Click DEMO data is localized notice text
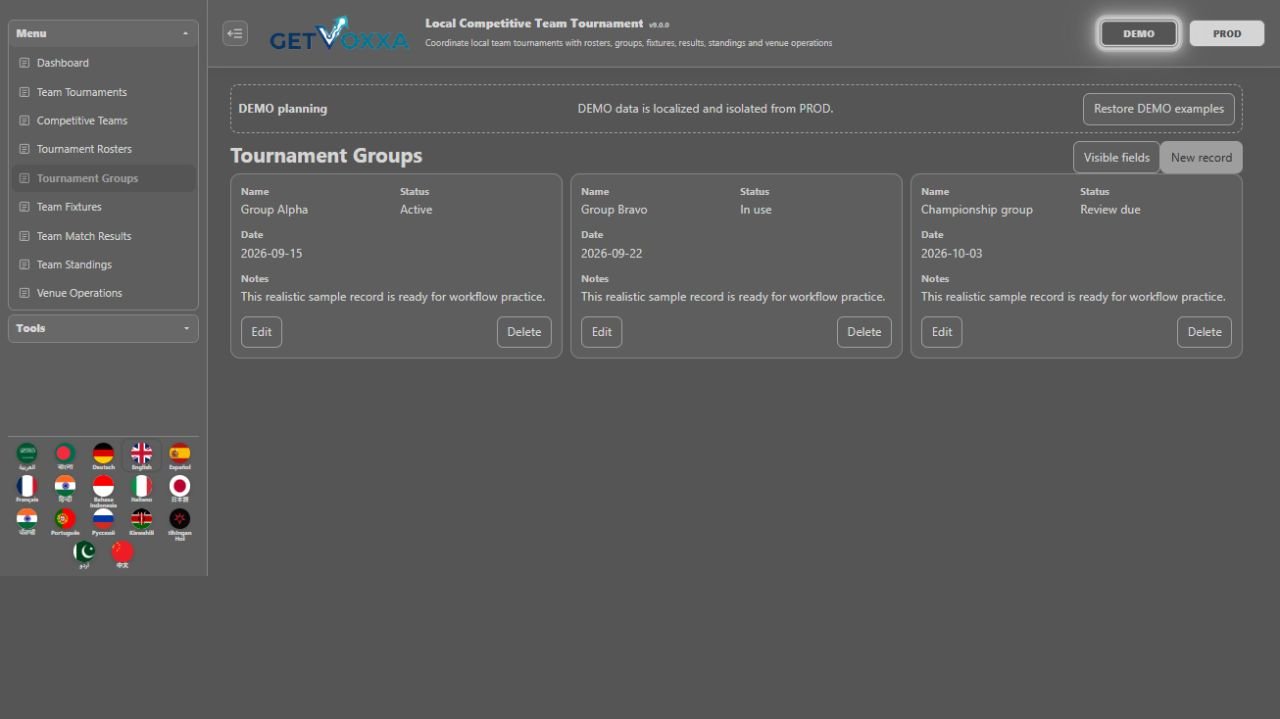The height and width of the screenshot is (719, 1280). [x=705, y=109]
